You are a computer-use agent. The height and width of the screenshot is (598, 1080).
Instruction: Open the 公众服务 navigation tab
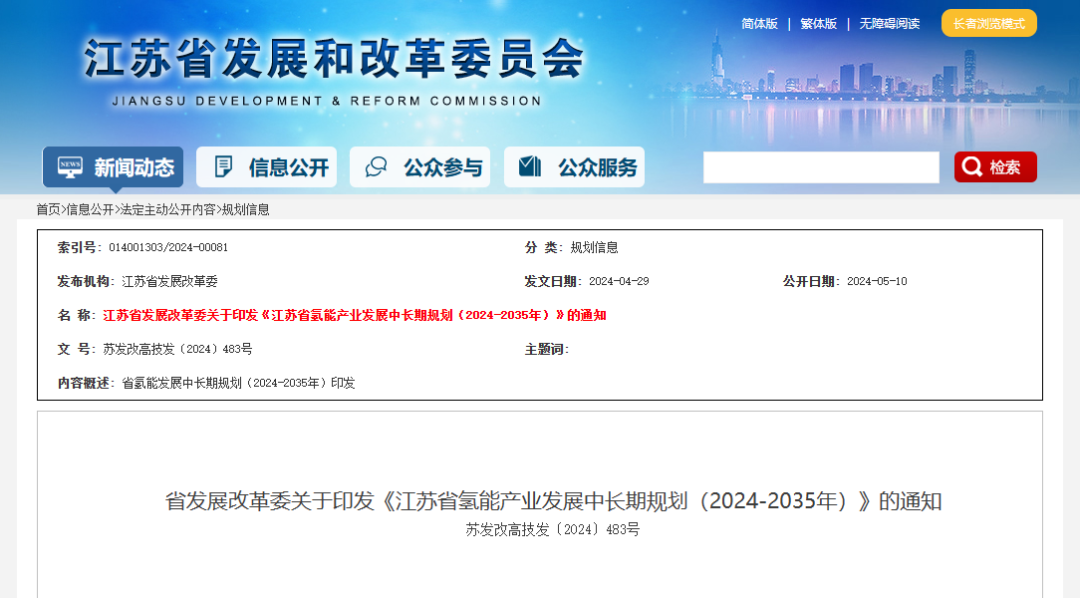(x=574, y=167)
